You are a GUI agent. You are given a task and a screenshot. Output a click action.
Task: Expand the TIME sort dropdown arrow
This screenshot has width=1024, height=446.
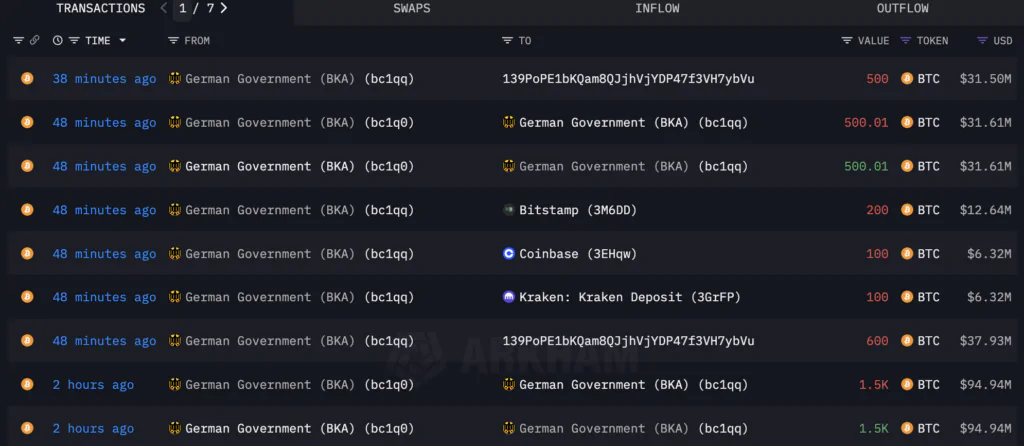point(123,41)
